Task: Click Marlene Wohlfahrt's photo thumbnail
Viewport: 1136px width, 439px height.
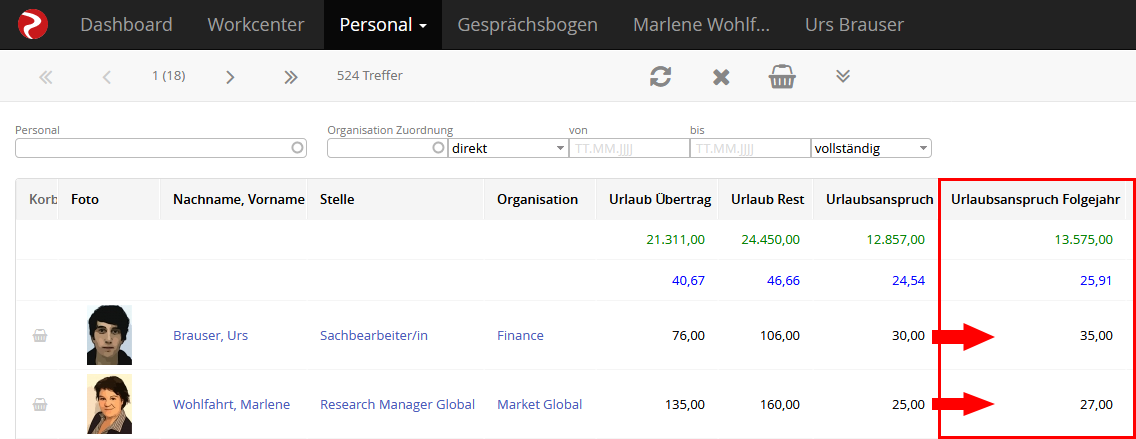Action: coord(109,404)
